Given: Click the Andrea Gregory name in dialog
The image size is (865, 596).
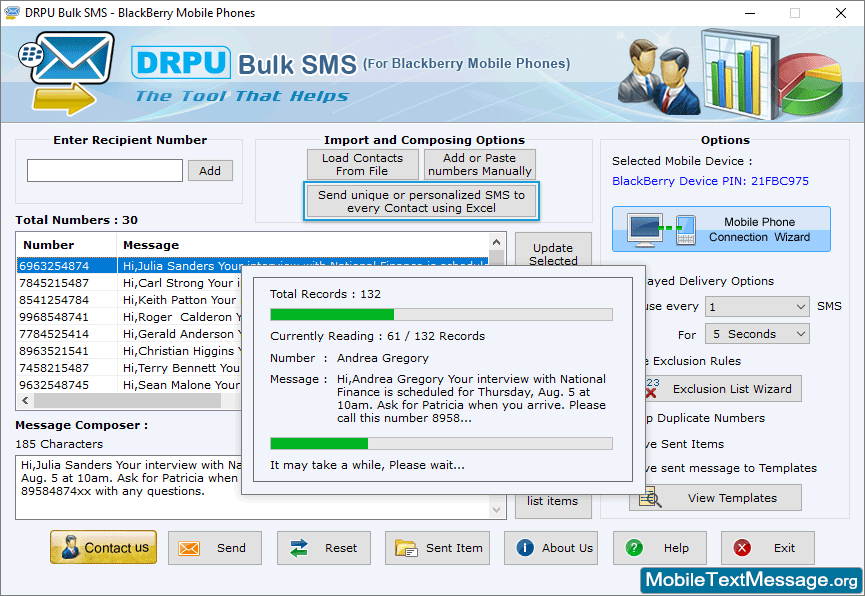Looking at the screenshot, I should (383, 358).
